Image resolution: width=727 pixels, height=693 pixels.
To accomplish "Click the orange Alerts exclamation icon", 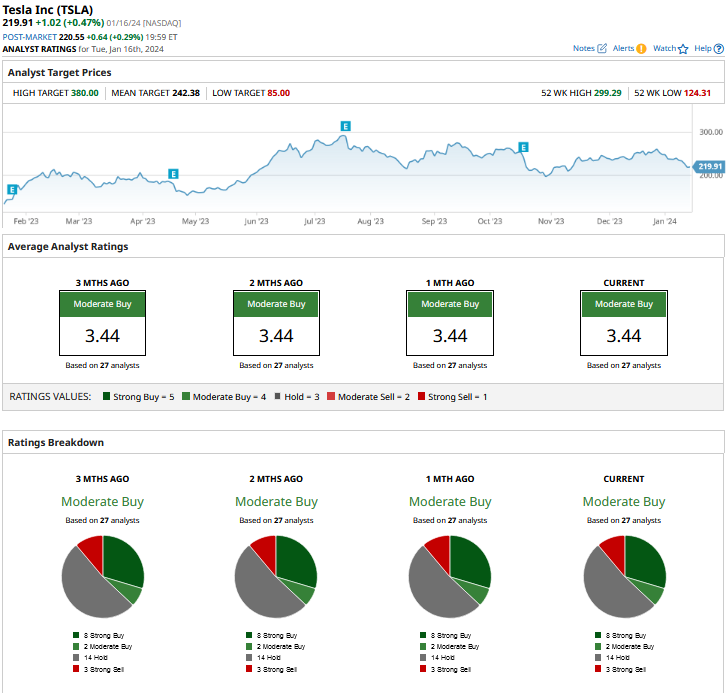I will (641, 49).
